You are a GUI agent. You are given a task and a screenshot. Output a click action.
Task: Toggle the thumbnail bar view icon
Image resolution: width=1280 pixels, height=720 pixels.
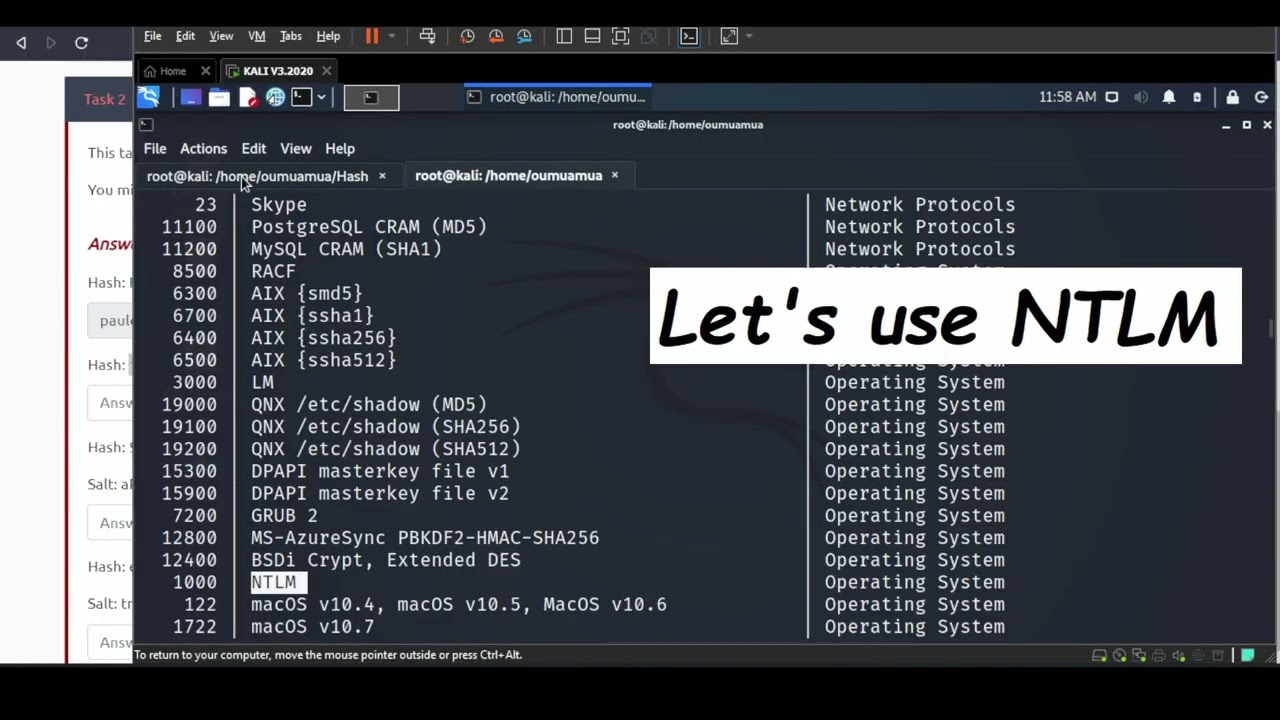tap(592, 36)
